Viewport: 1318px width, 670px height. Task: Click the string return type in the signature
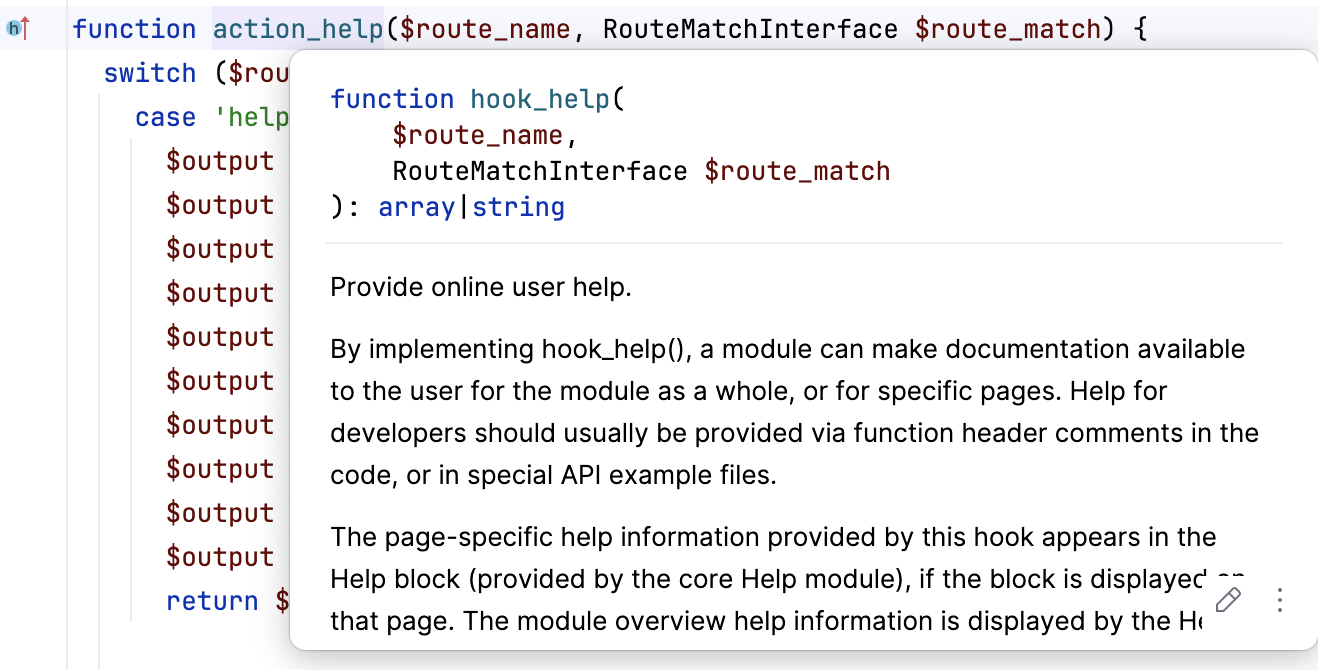[518, 206]
